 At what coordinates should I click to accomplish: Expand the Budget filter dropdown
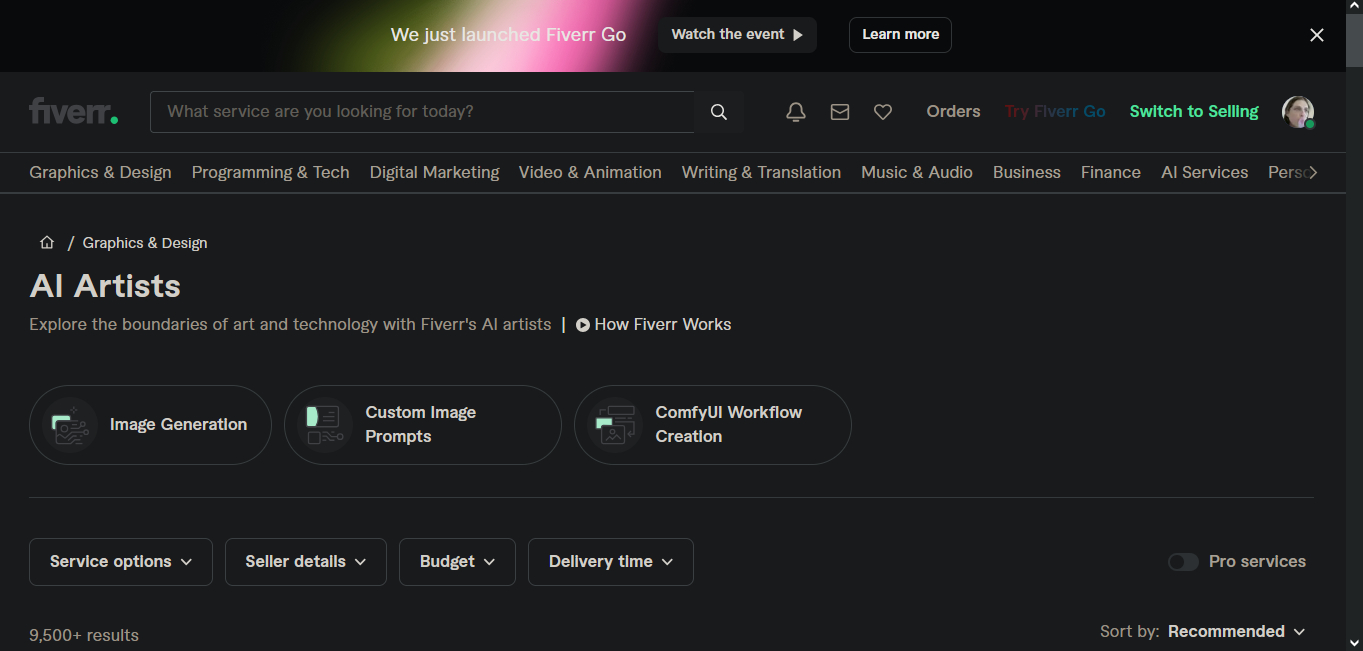coord(457,562)
